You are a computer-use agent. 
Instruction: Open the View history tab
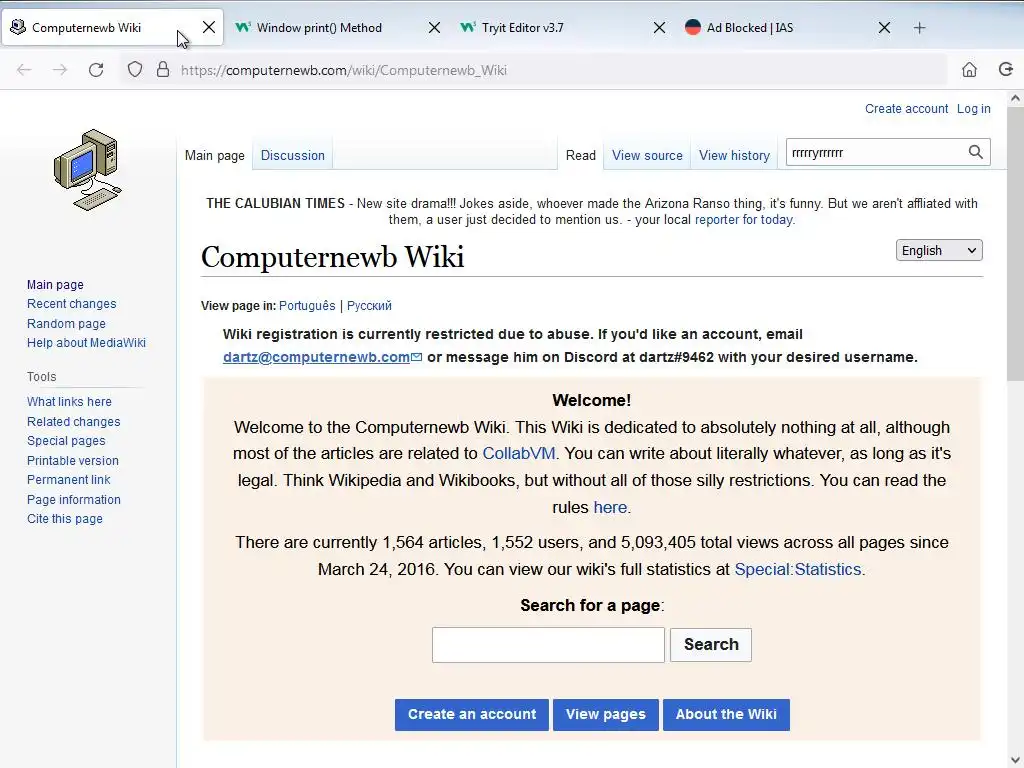[734, 155]
